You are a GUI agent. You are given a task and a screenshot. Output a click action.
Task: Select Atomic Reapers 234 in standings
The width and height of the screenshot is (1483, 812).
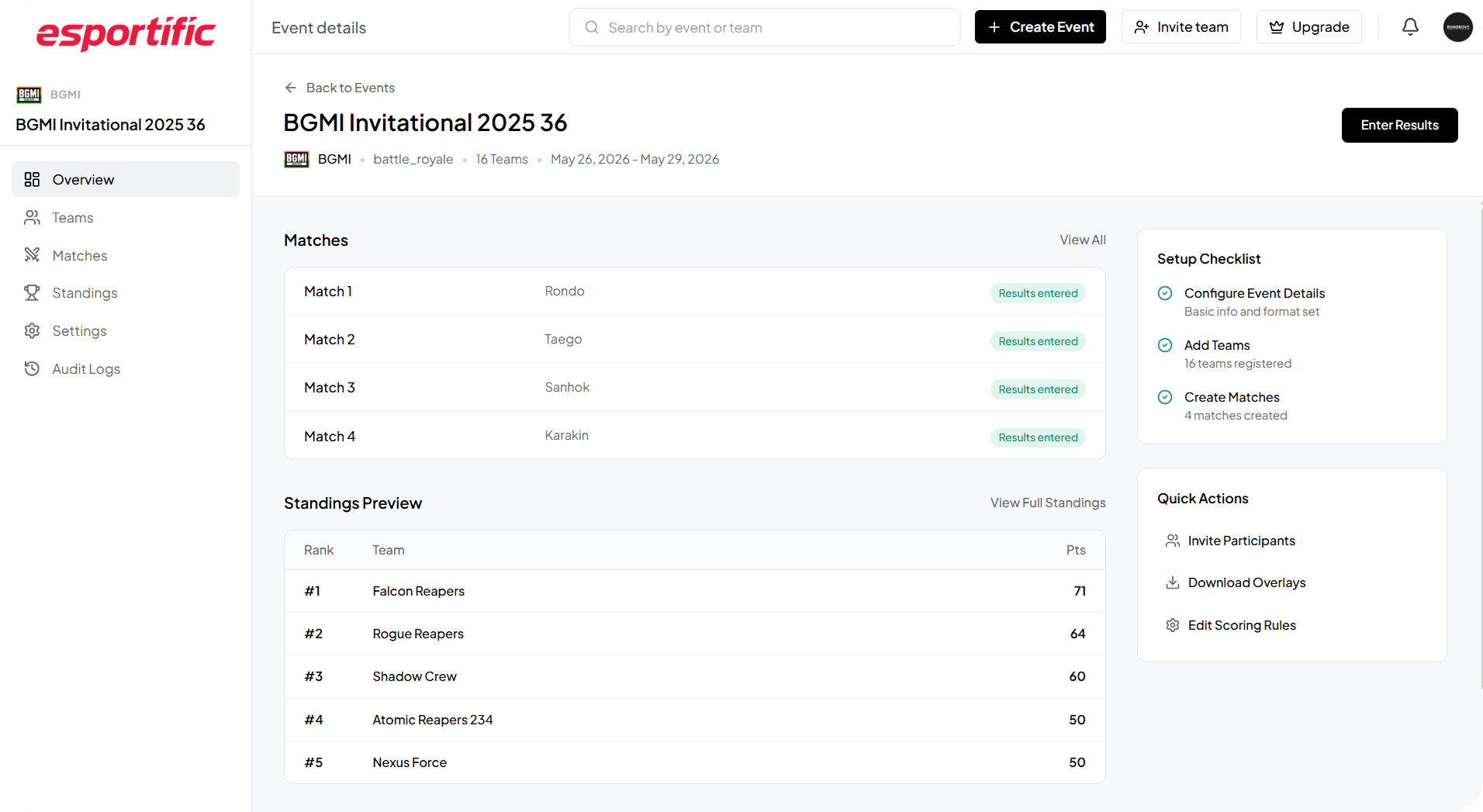(x=695, y=720)
